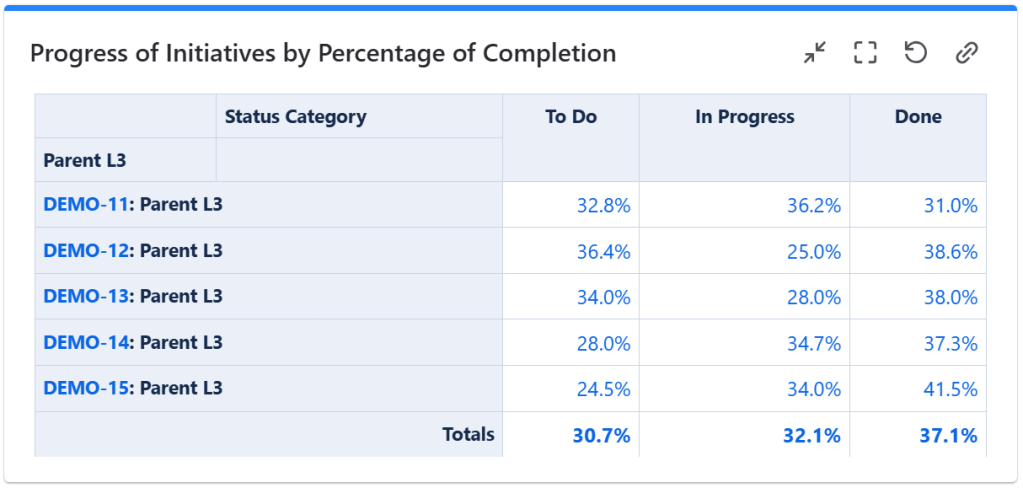Click the 30.7% To Do total

[601, 435]
